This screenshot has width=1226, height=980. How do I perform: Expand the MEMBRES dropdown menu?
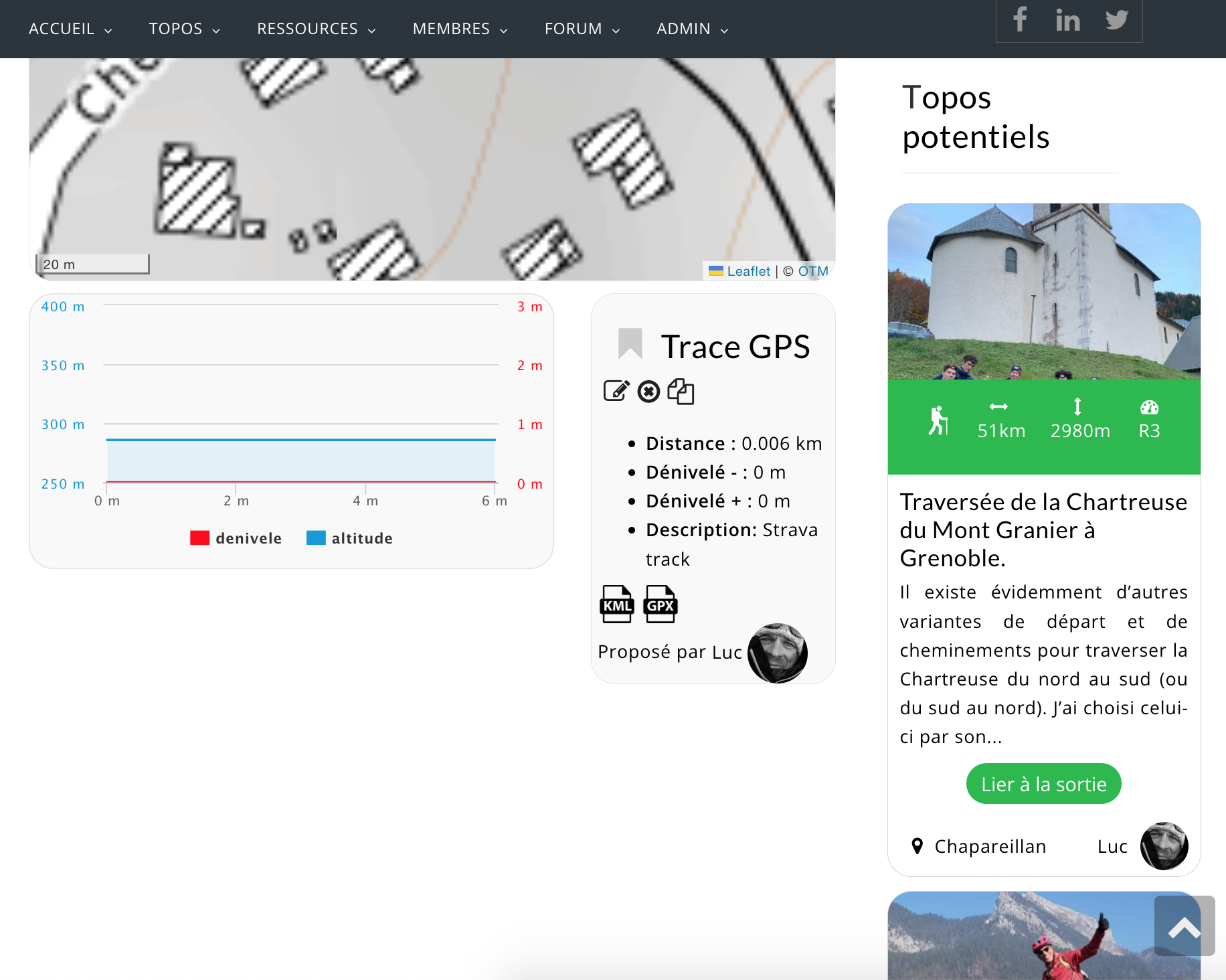click(460, 29)
